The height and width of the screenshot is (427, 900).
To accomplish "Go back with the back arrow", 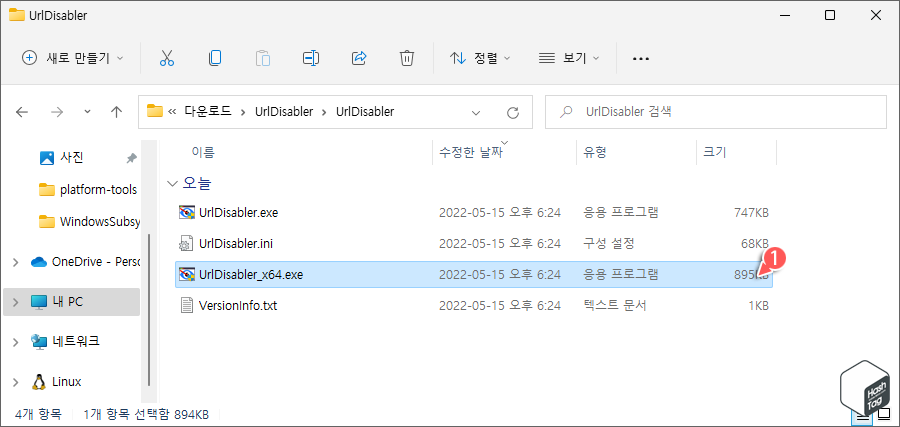I will tap(22, 112).
